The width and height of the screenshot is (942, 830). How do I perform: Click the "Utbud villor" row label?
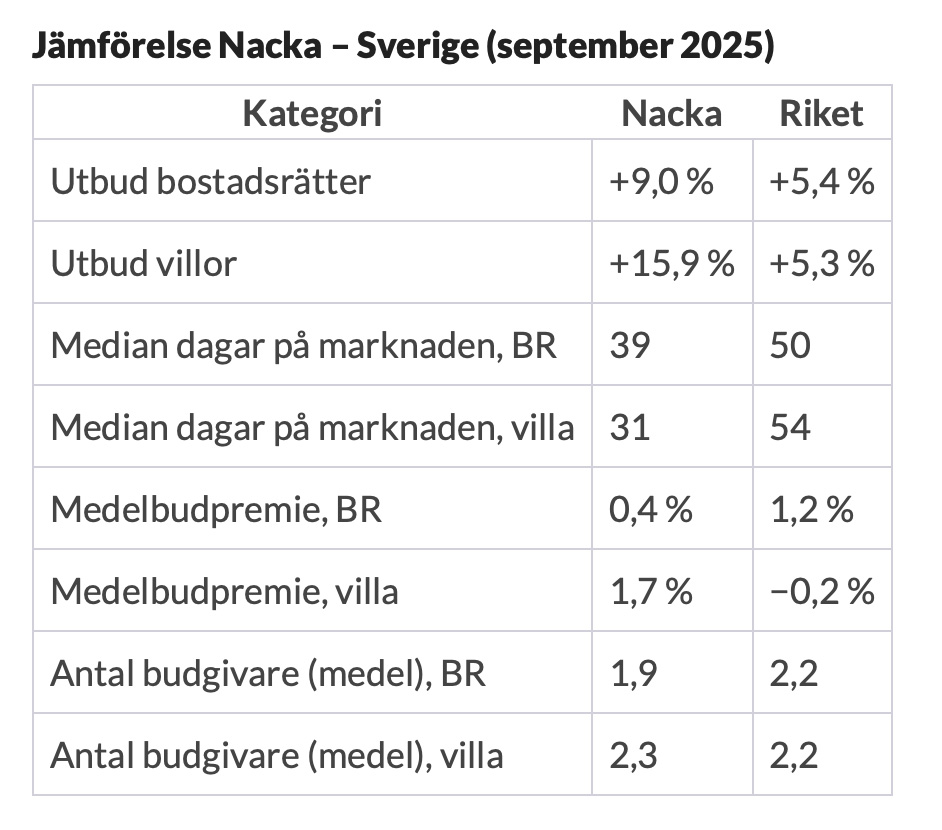coord(144,264)
